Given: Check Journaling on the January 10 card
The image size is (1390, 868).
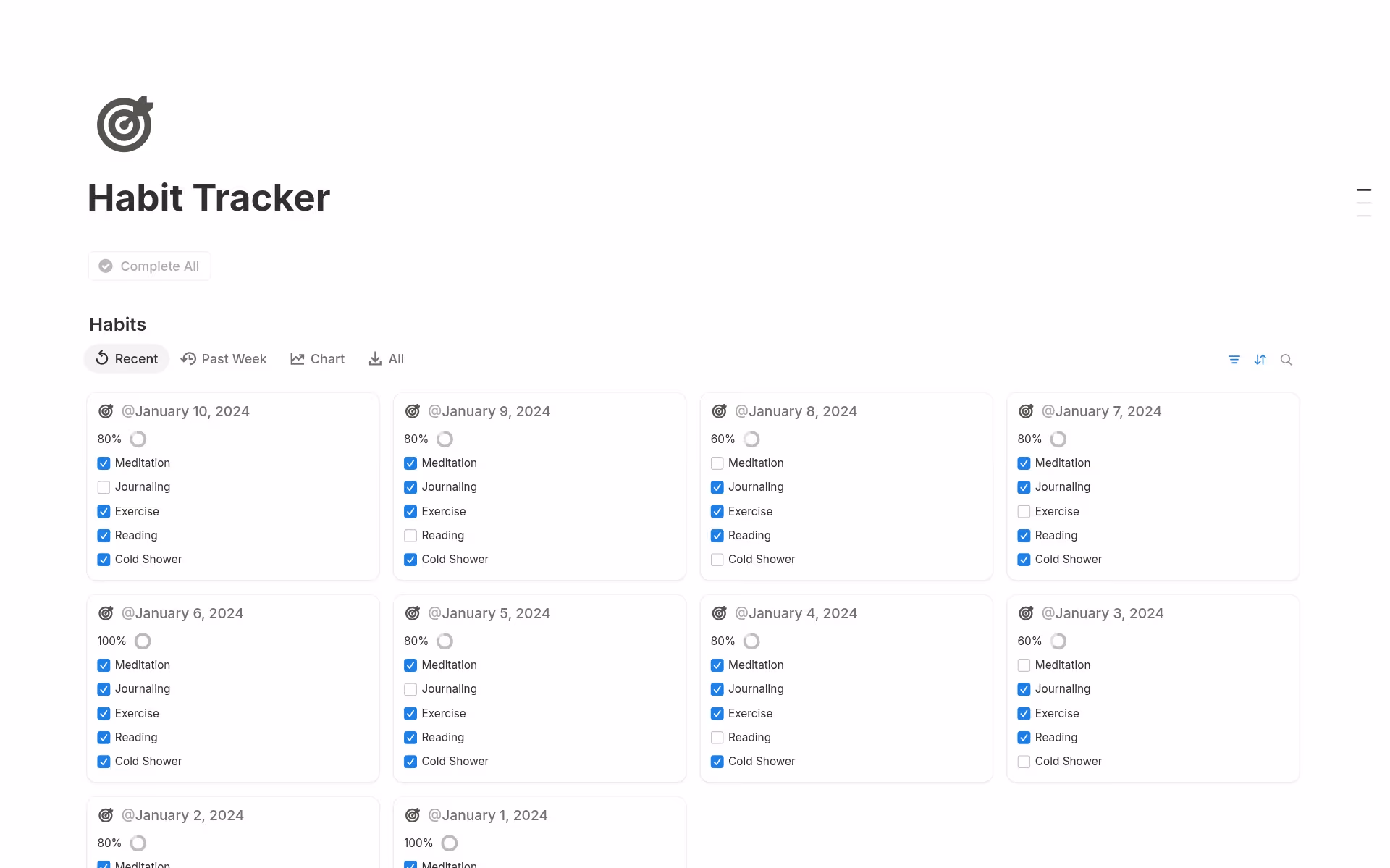Looking at the screenshot, I should (x=104, y=487).
